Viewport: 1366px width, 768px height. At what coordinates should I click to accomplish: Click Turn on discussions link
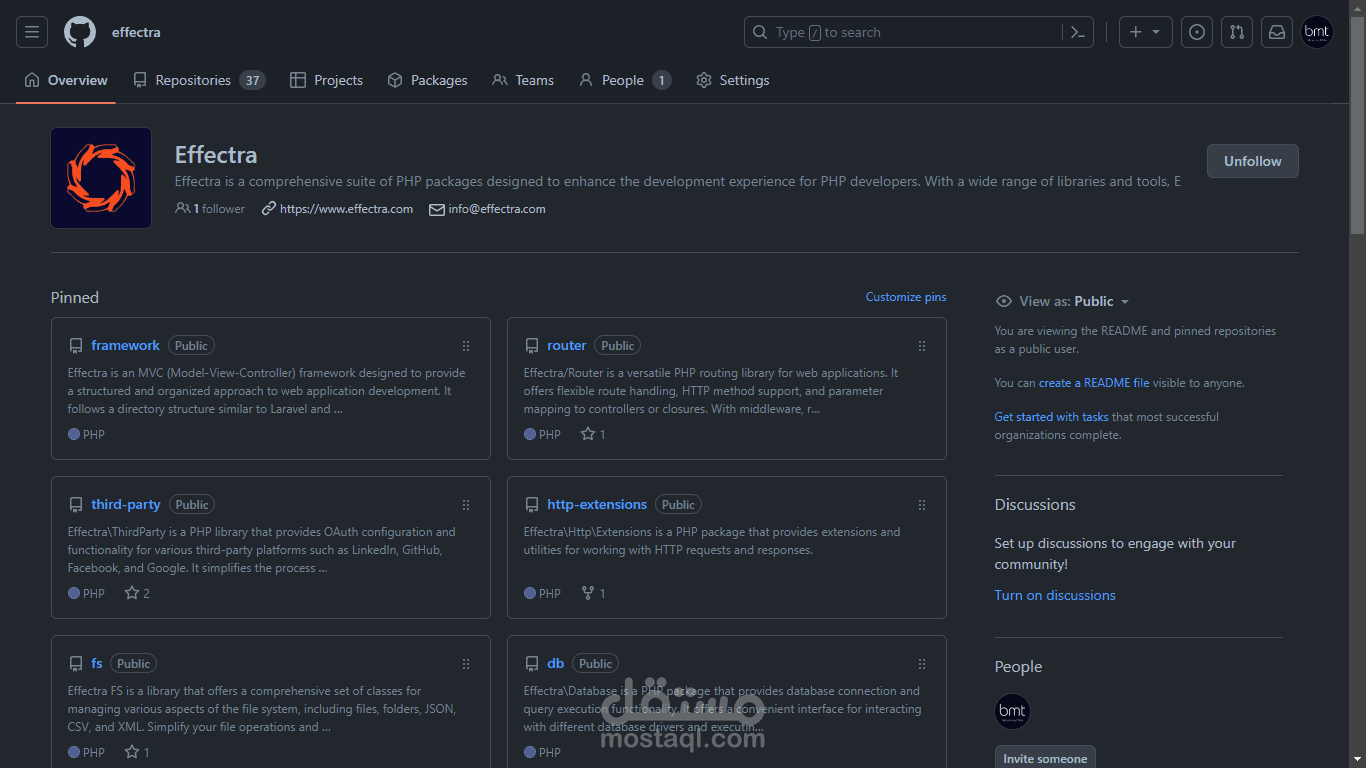click(x=1055, y=595)
